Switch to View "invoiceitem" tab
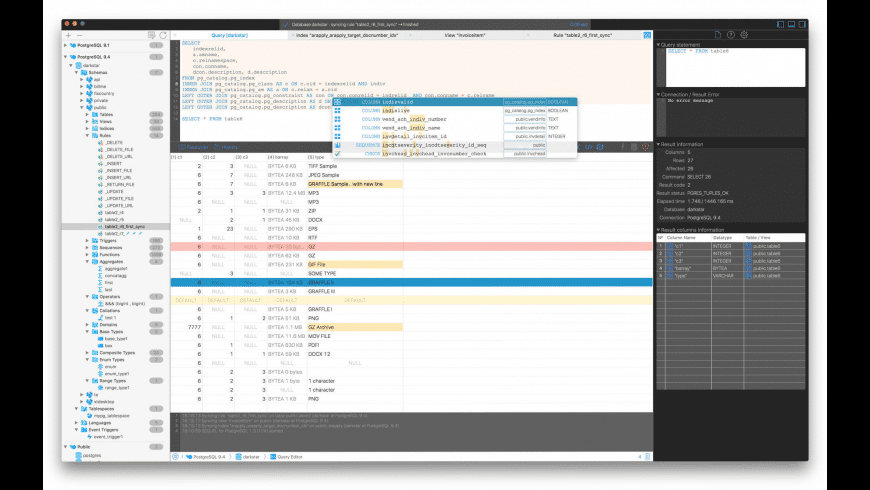The image size is (870, 490). click(x=465, y=35)
